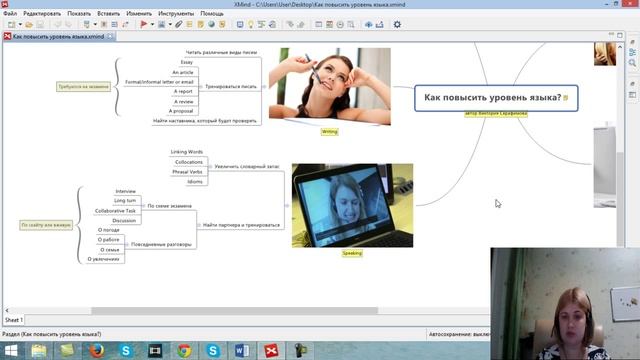Screen dimensions: 640x360
Task: Open the folder icon in the toolbar
Action: [x=29, y=24]
